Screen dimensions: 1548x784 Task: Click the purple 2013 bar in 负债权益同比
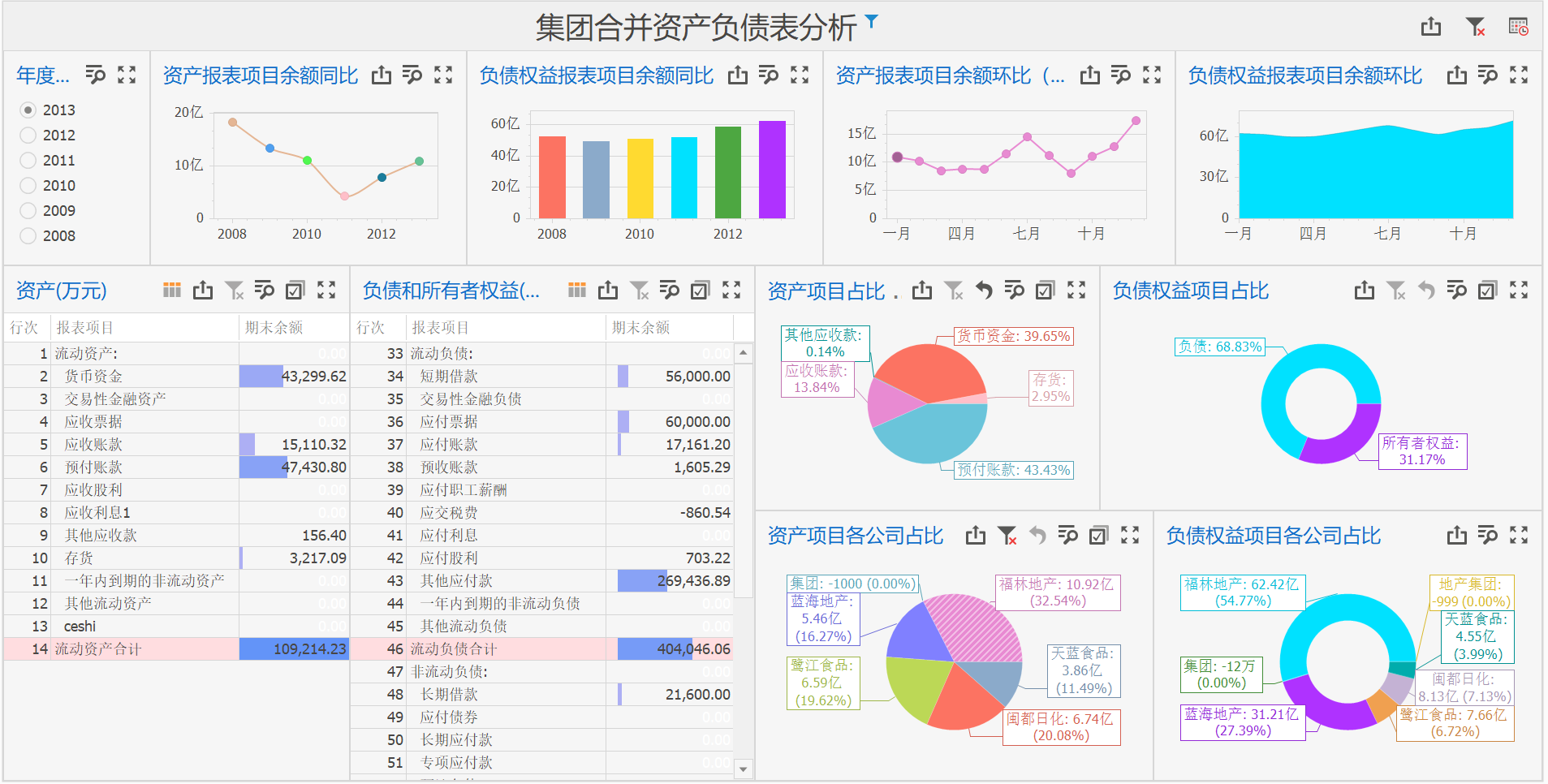click(x=772, y=170)
